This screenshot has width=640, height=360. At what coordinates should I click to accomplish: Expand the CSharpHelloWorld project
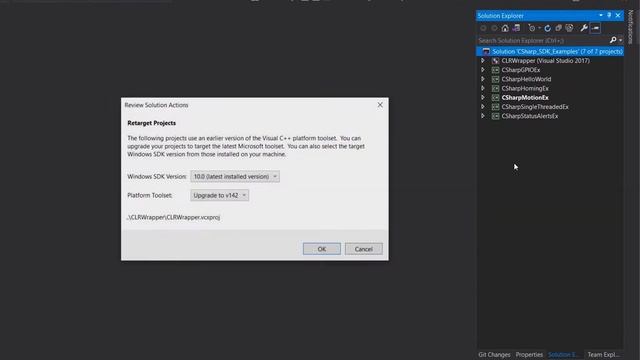(x=483, y=79)
